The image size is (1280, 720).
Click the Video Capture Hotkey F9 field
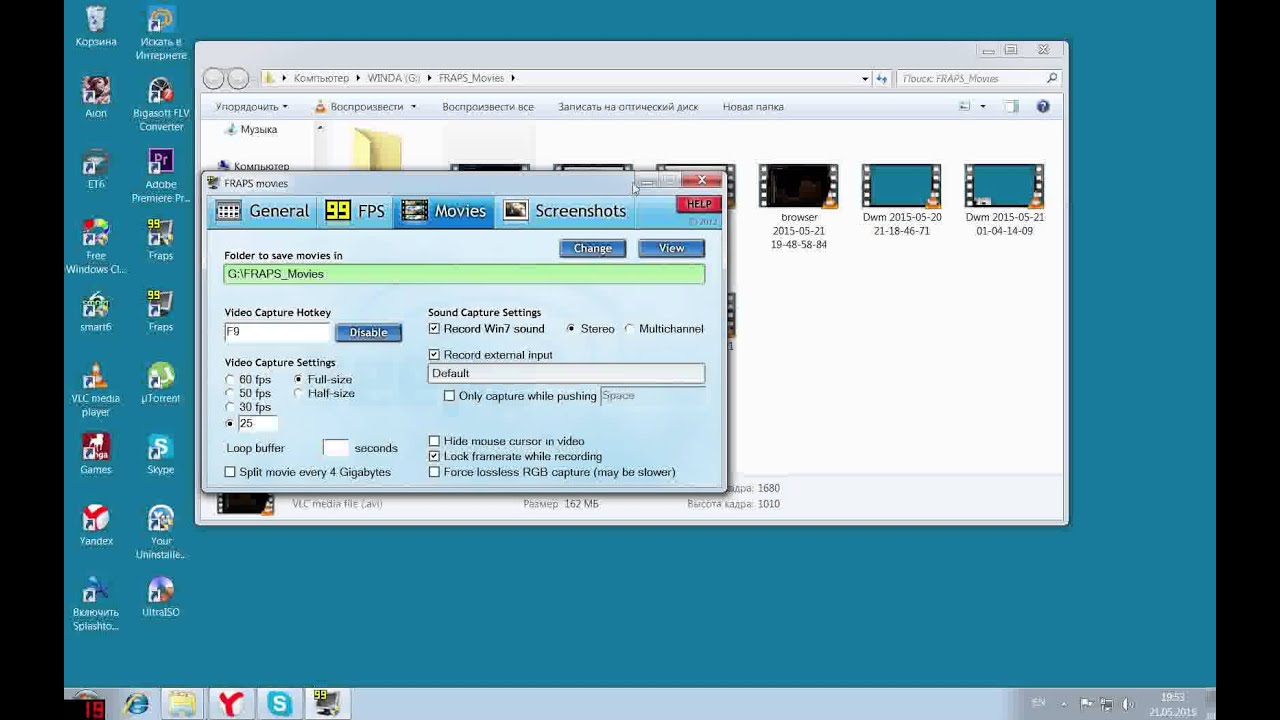click(x=277, y=332)
